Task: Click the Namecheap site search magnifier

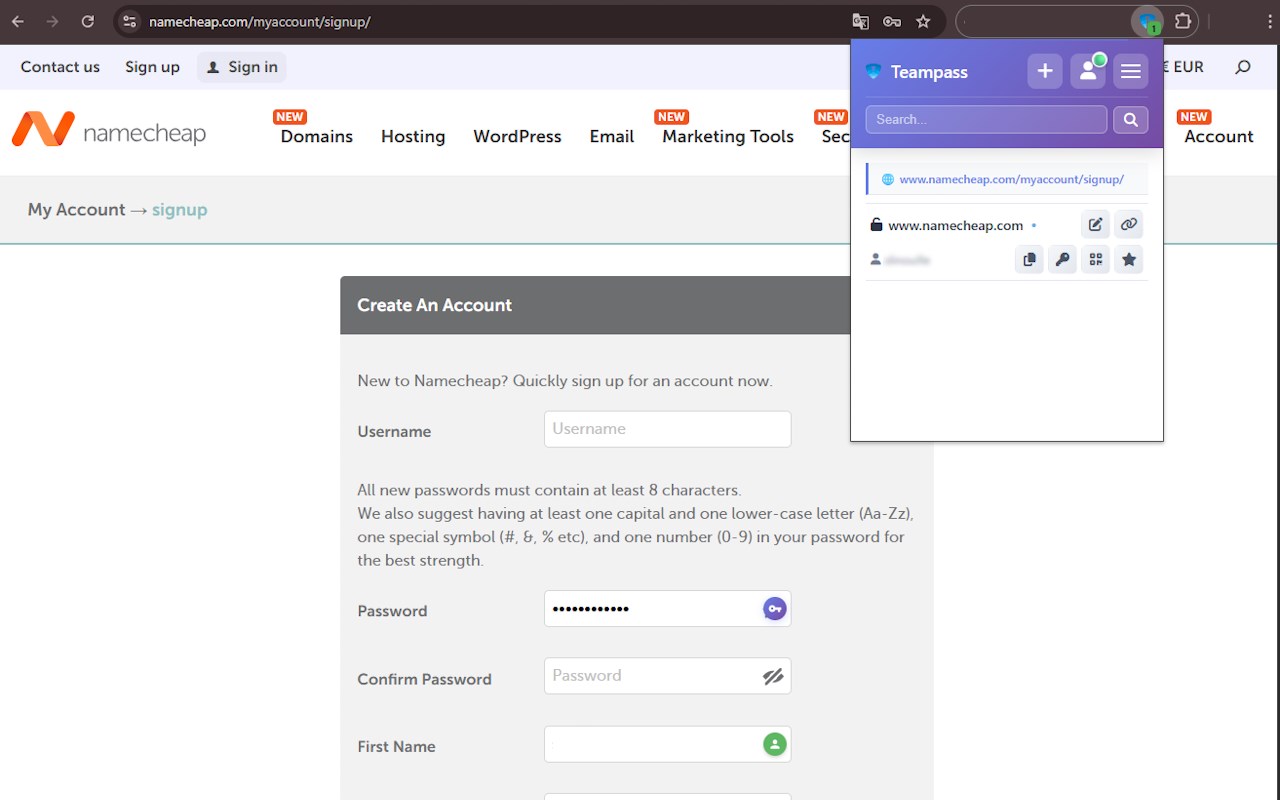Action: [1243, 67]
